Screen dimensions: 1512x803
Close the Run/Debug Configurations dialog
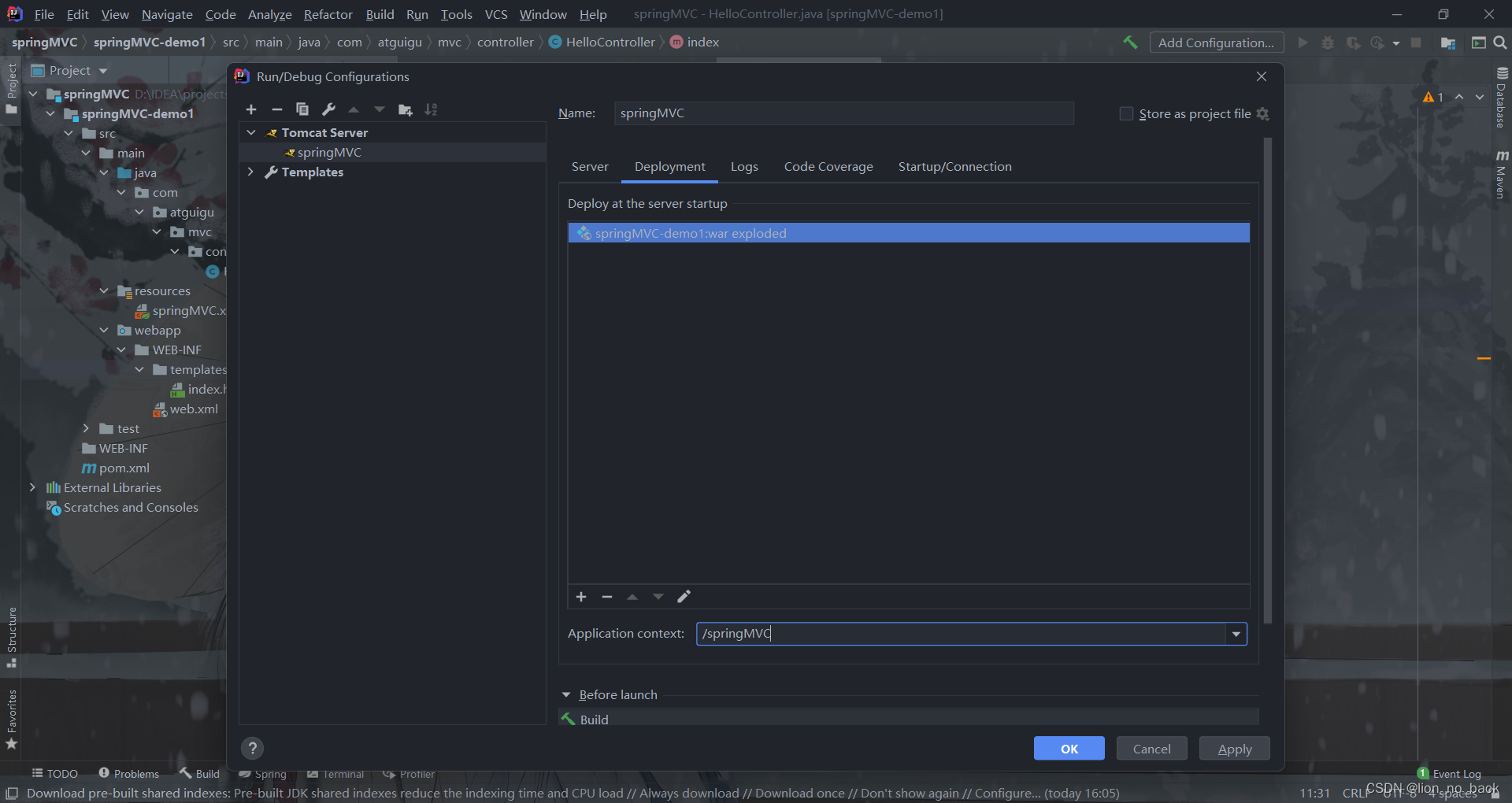click(1262, 76)
